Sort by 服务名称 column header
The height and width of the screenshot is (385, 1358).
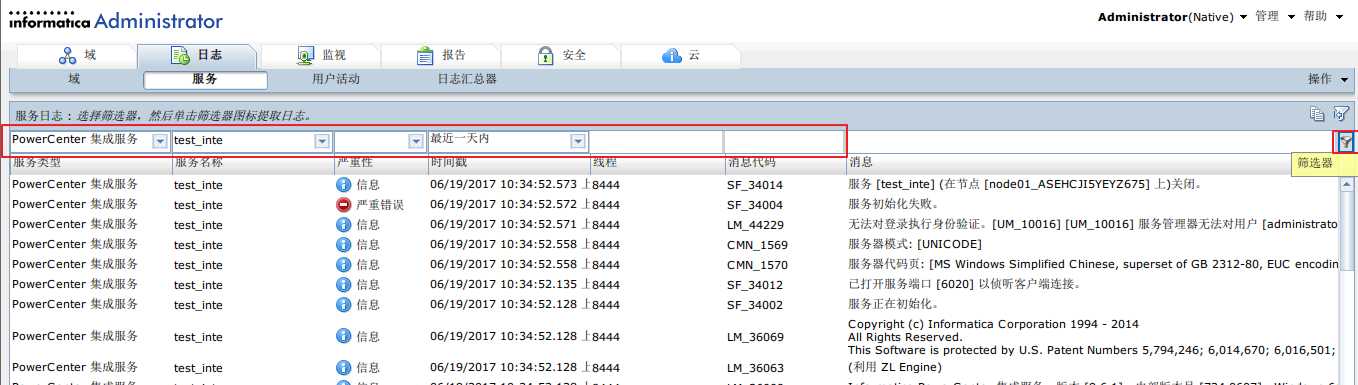pyautogui.click(x=253, y=163)
